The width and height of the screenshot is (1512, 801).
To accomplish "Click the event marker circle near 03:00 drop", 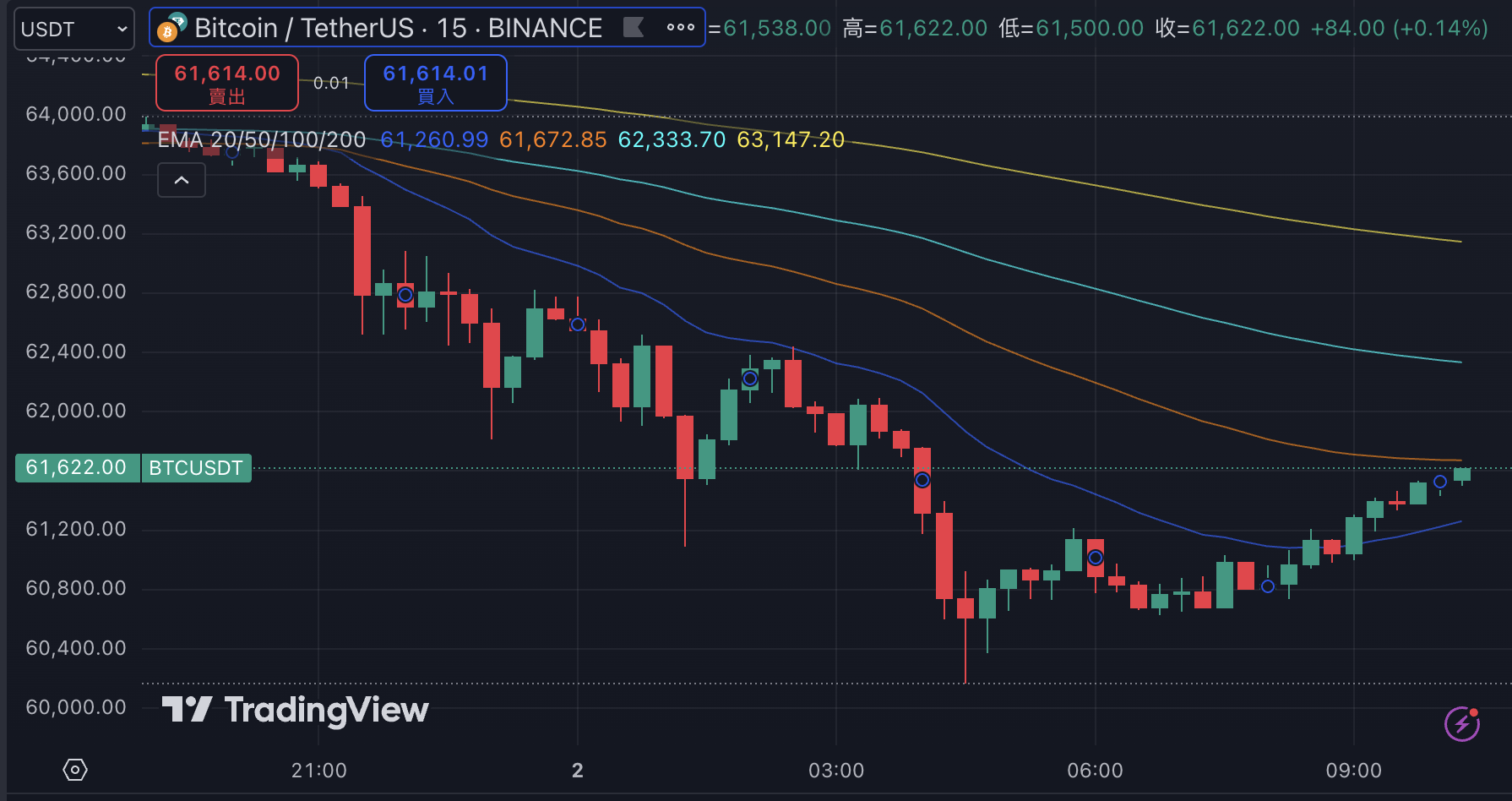I will click(x=922, y=480).
